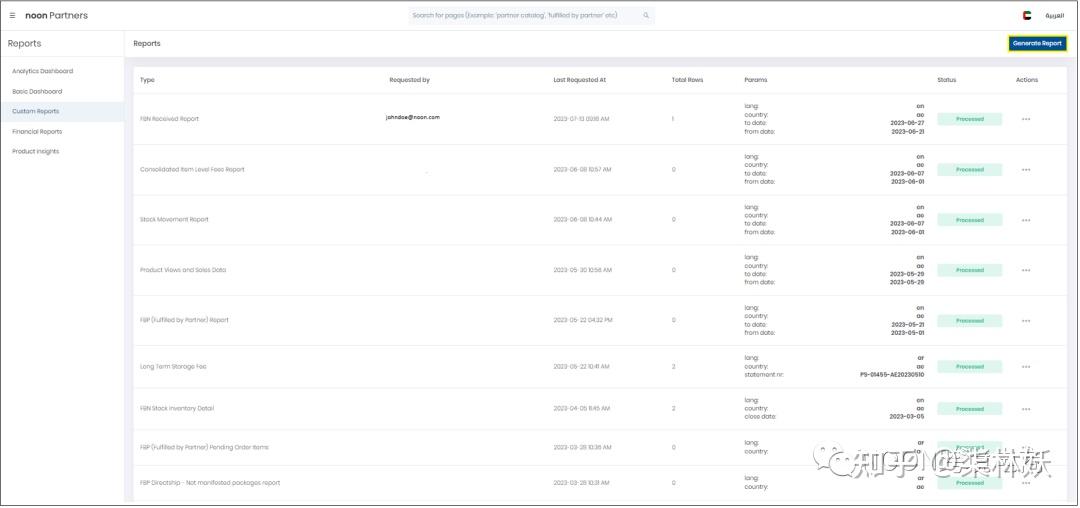Open ellipsis menu for Product Views and Sales Data
This screenshot has height=508, width=1080.
point(1026,270)
